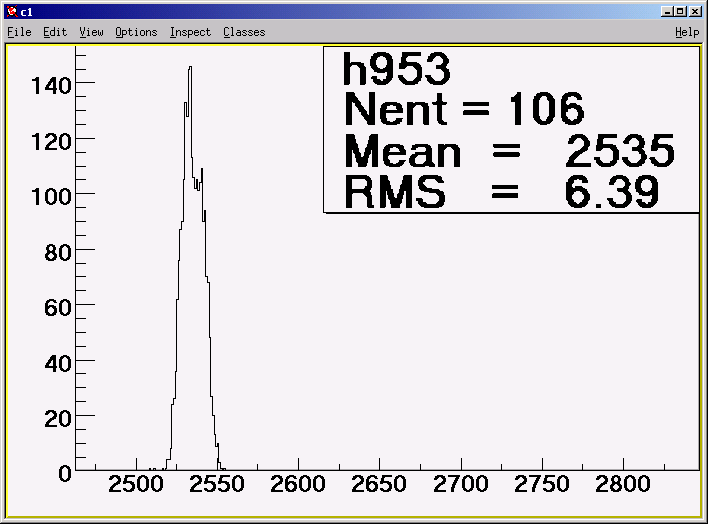708x524 pixels.
Task: Open the View menu
Action: [91, 32]
